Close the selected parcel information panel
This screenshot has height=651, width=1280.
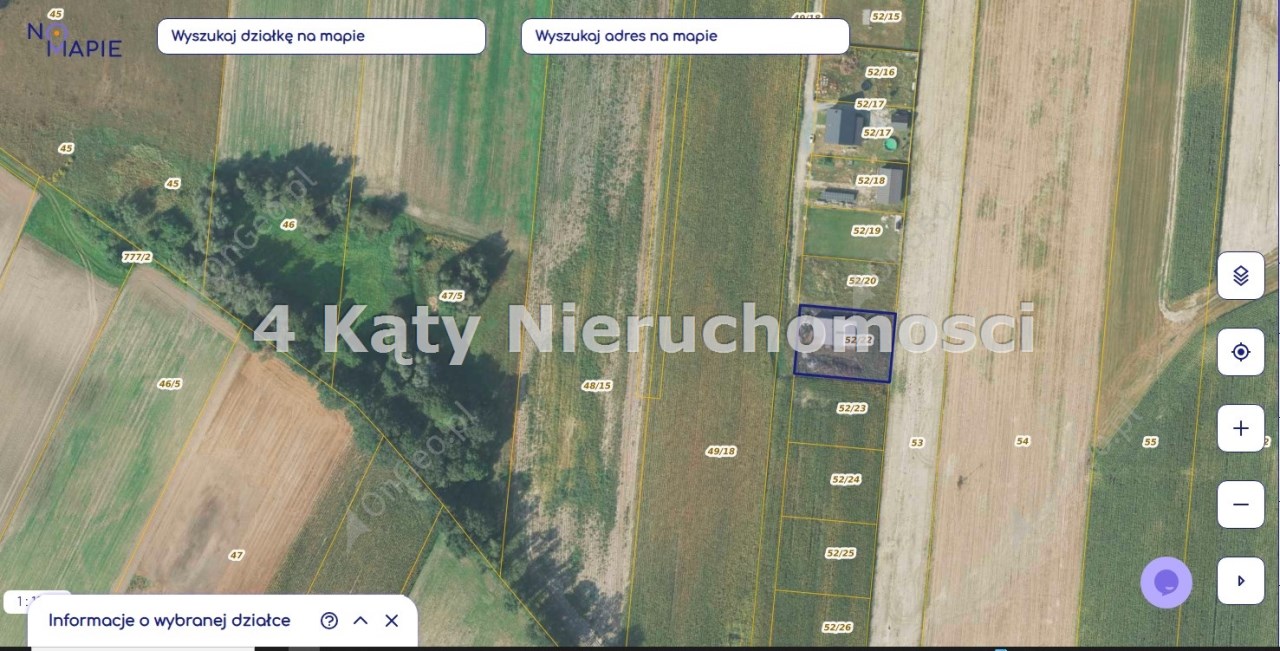(x=392, y=620)
